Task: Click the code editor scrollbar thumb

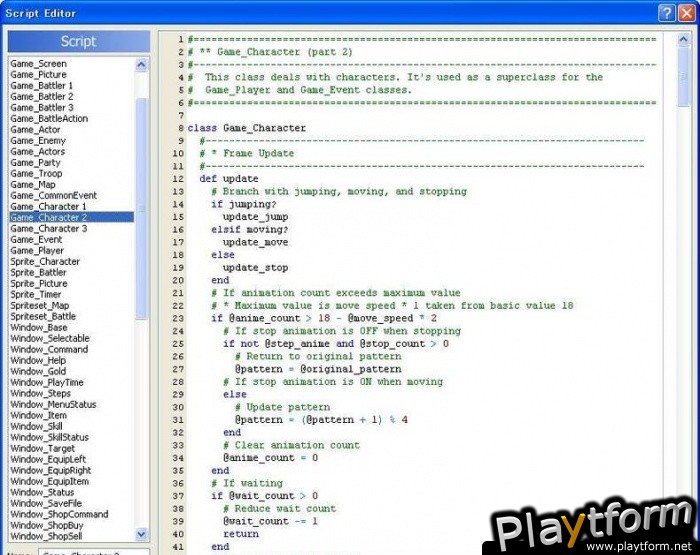Action: (683, 76)
